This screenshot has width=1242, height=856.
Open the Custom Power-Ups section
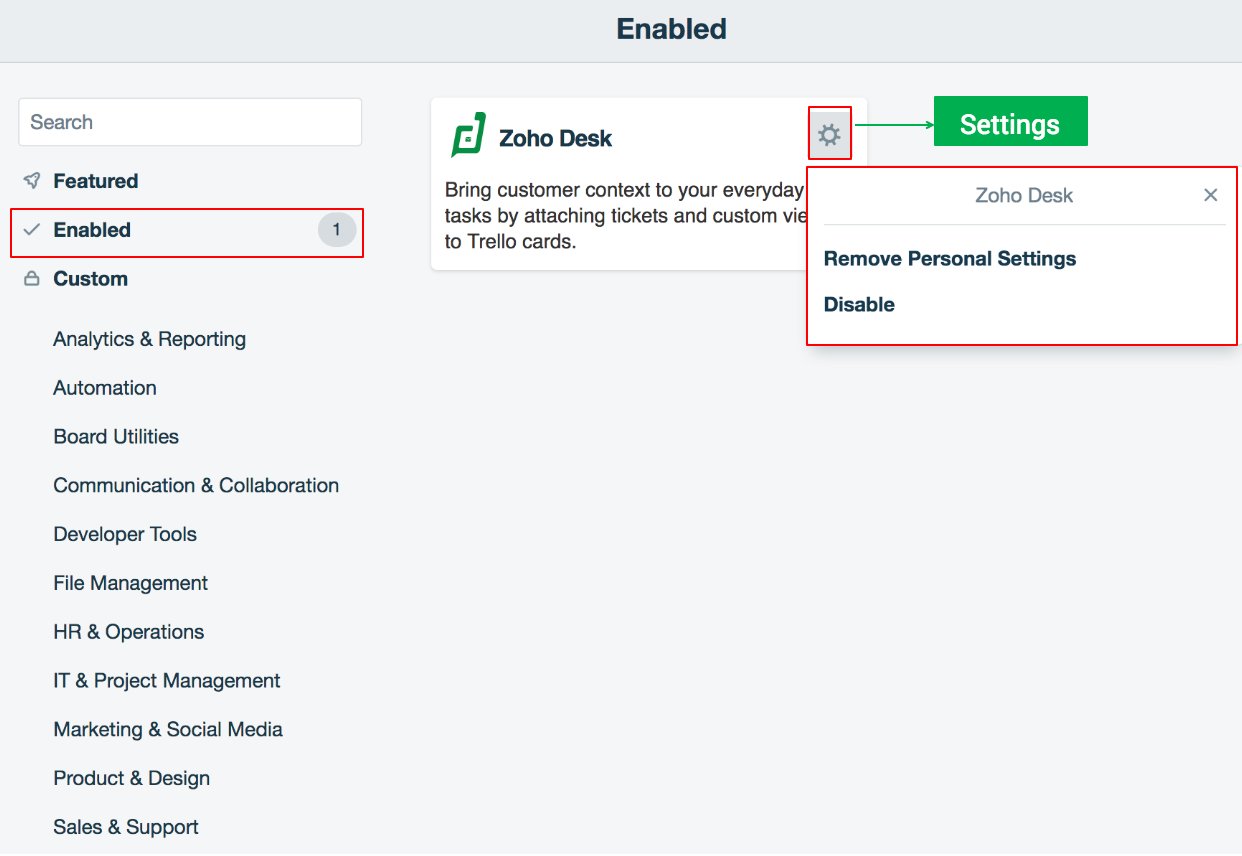click(90, 279)
